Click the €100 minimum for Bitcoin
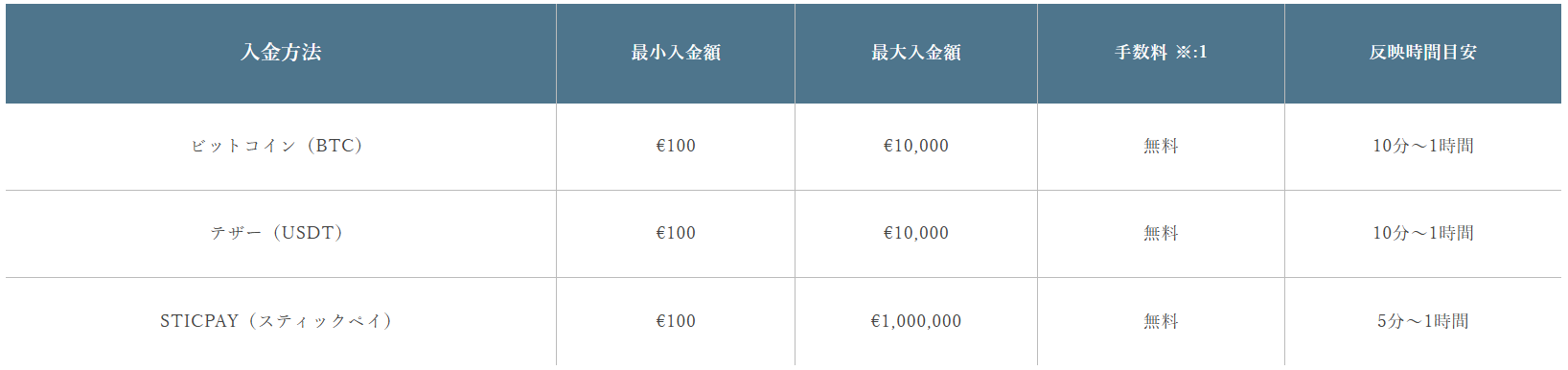Screen dimensions: 1568x370 click(x=676, y=146)
